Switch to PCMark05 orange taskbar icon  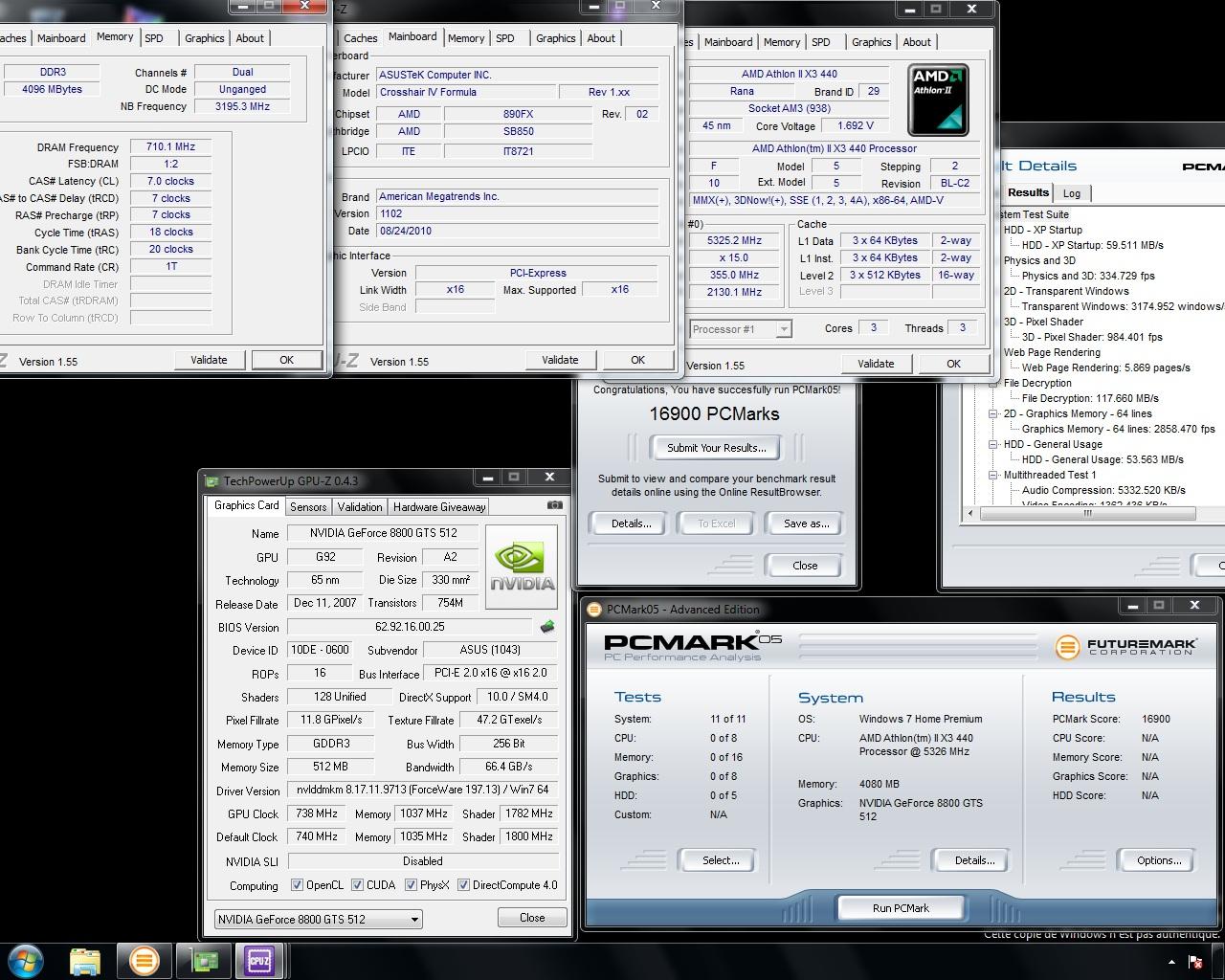coord(144,960)
